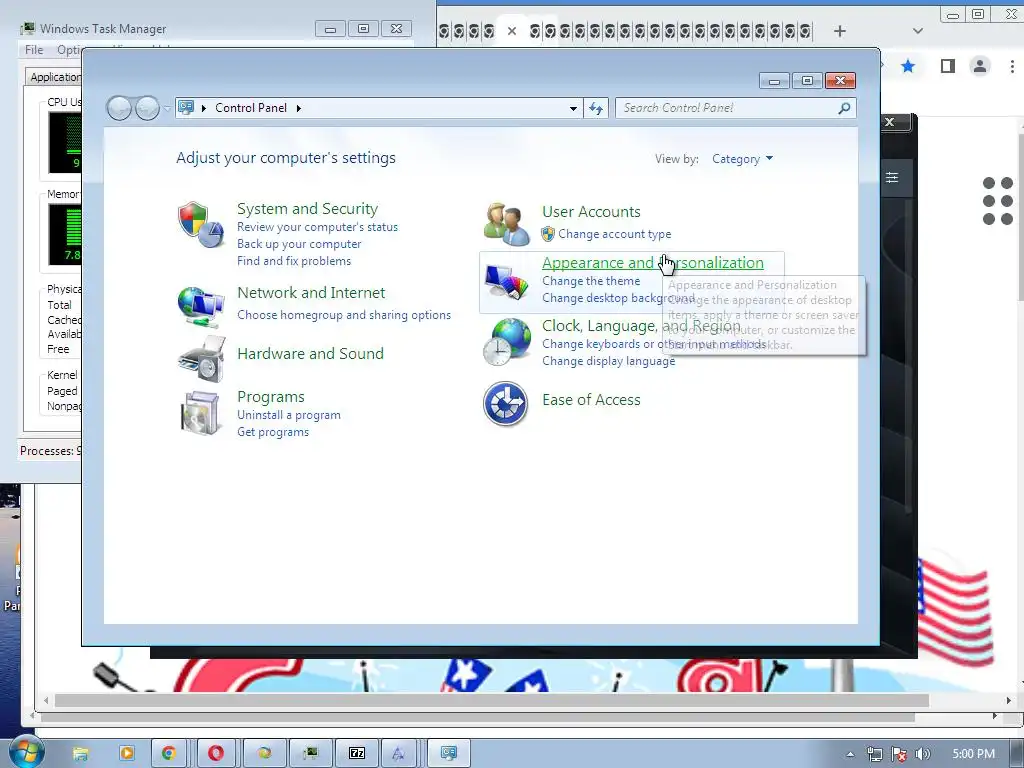Click the clock showing 5:00 PM

[x=974, y=754]
